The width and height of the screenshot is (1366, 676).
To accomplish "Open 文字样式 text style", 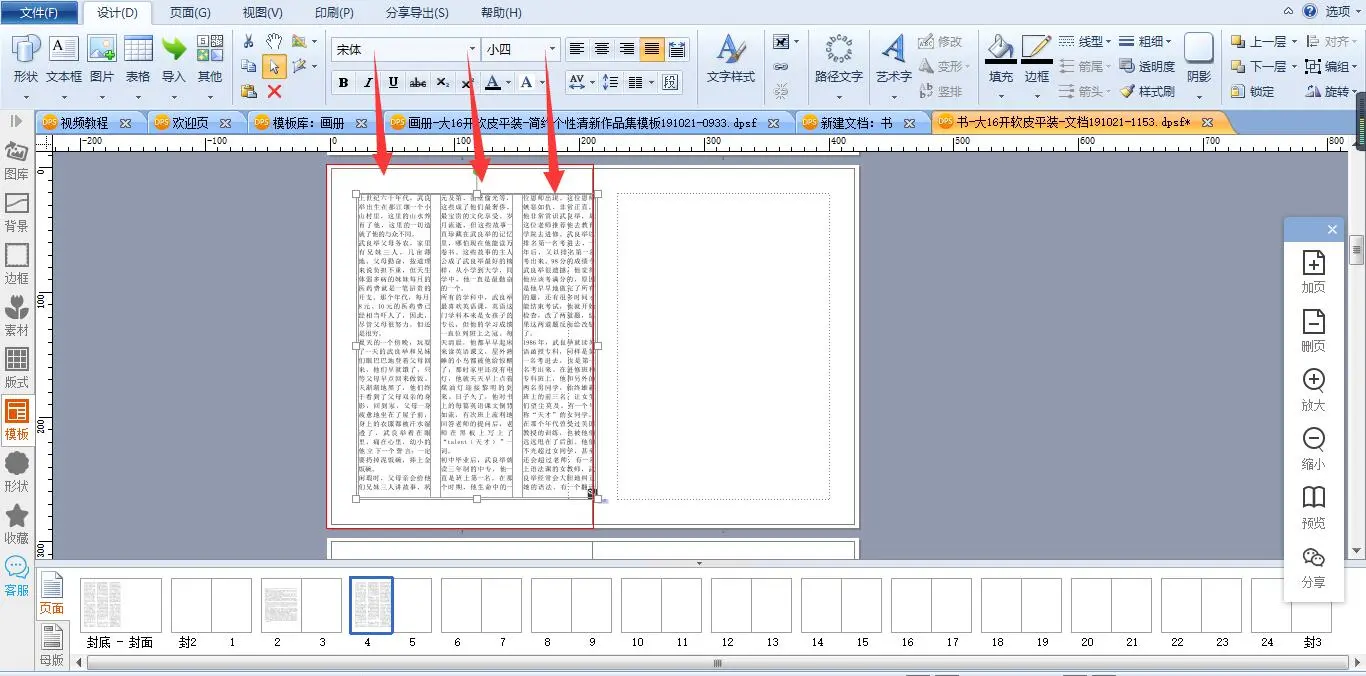I will [x=731, y=58].
